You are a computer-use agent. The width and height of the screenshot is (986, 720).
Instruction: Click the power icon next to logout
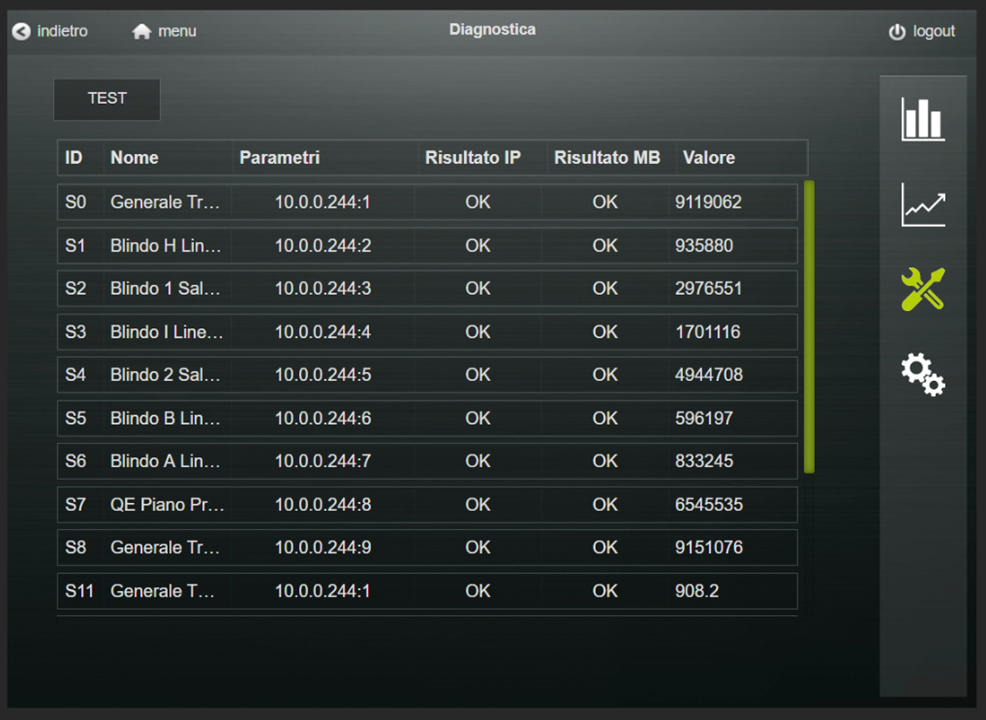click(x=897, y=32)
